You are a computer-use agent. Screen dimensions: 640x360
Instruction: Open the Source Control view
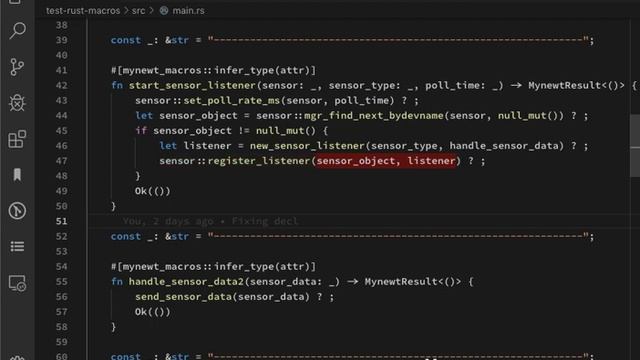pos(17,67)
